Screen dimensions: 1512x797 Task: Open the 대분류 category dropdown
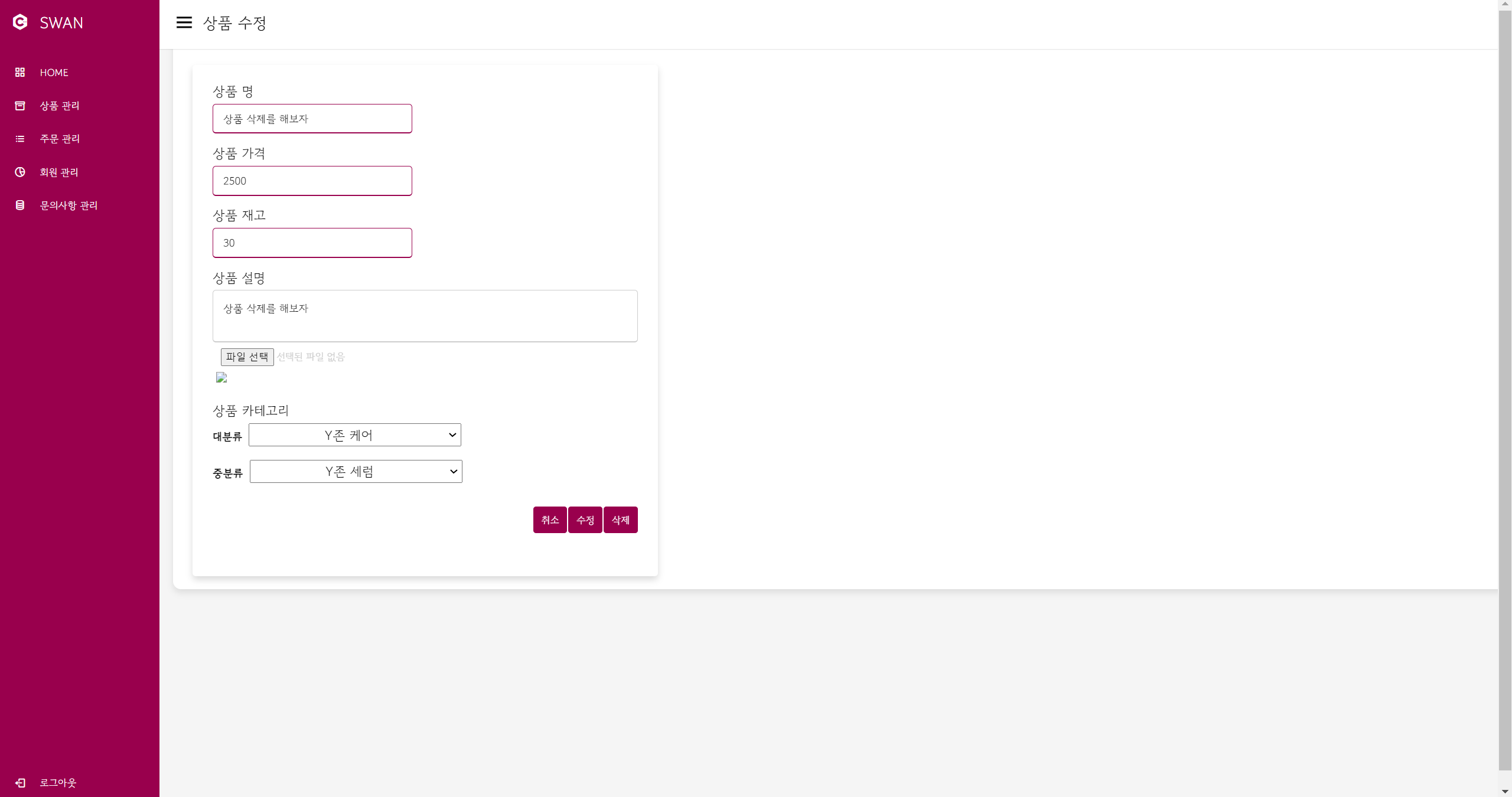(354, 435)
